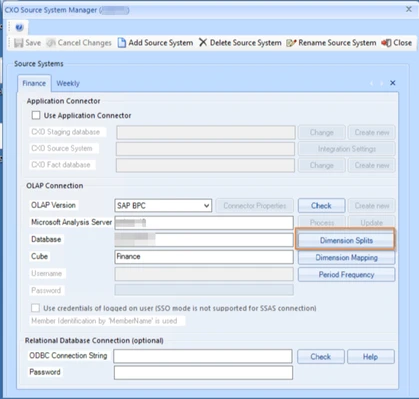Select the Finance tab
This screenshot has width=419, height=399.
pyautogui.click(x=34, y=83)
